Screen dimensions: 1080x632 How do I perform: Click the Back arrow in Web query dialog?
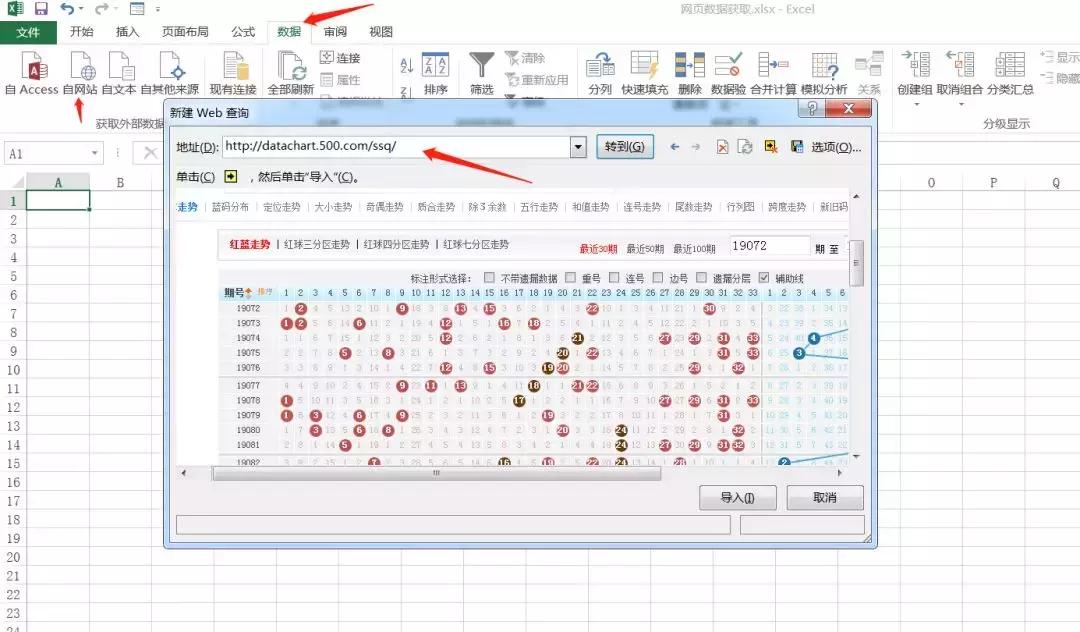675,147
